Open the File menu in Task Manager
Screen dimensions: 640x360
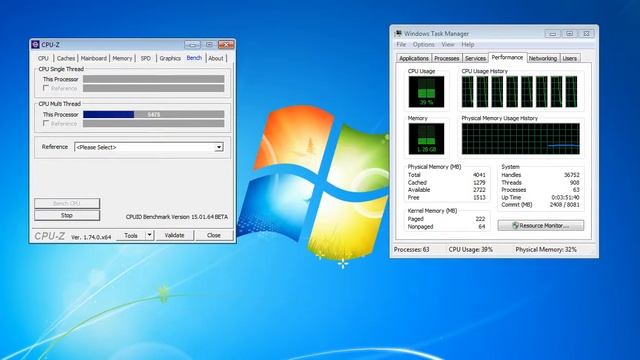tap(401, 44)
